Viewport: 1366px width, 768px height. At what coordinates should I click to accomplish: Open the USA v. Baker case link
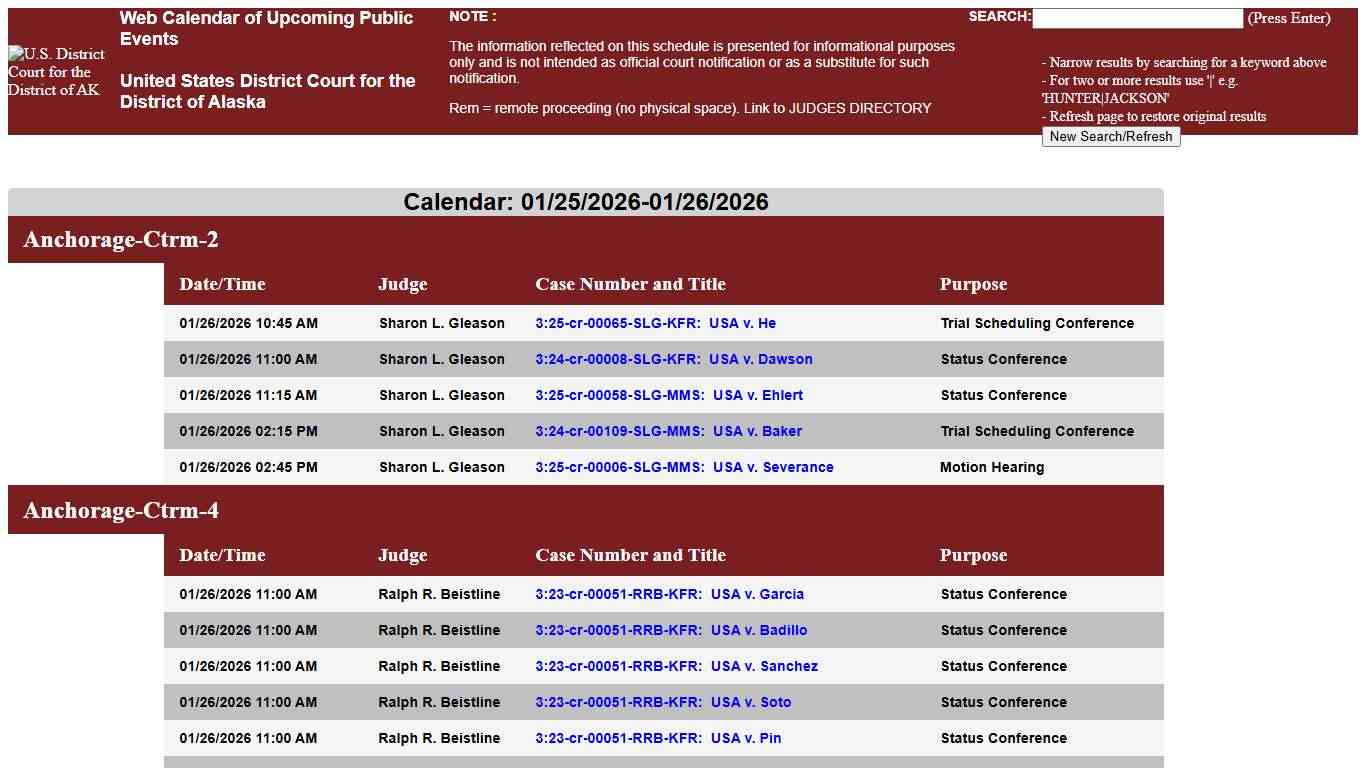[668, 431]
